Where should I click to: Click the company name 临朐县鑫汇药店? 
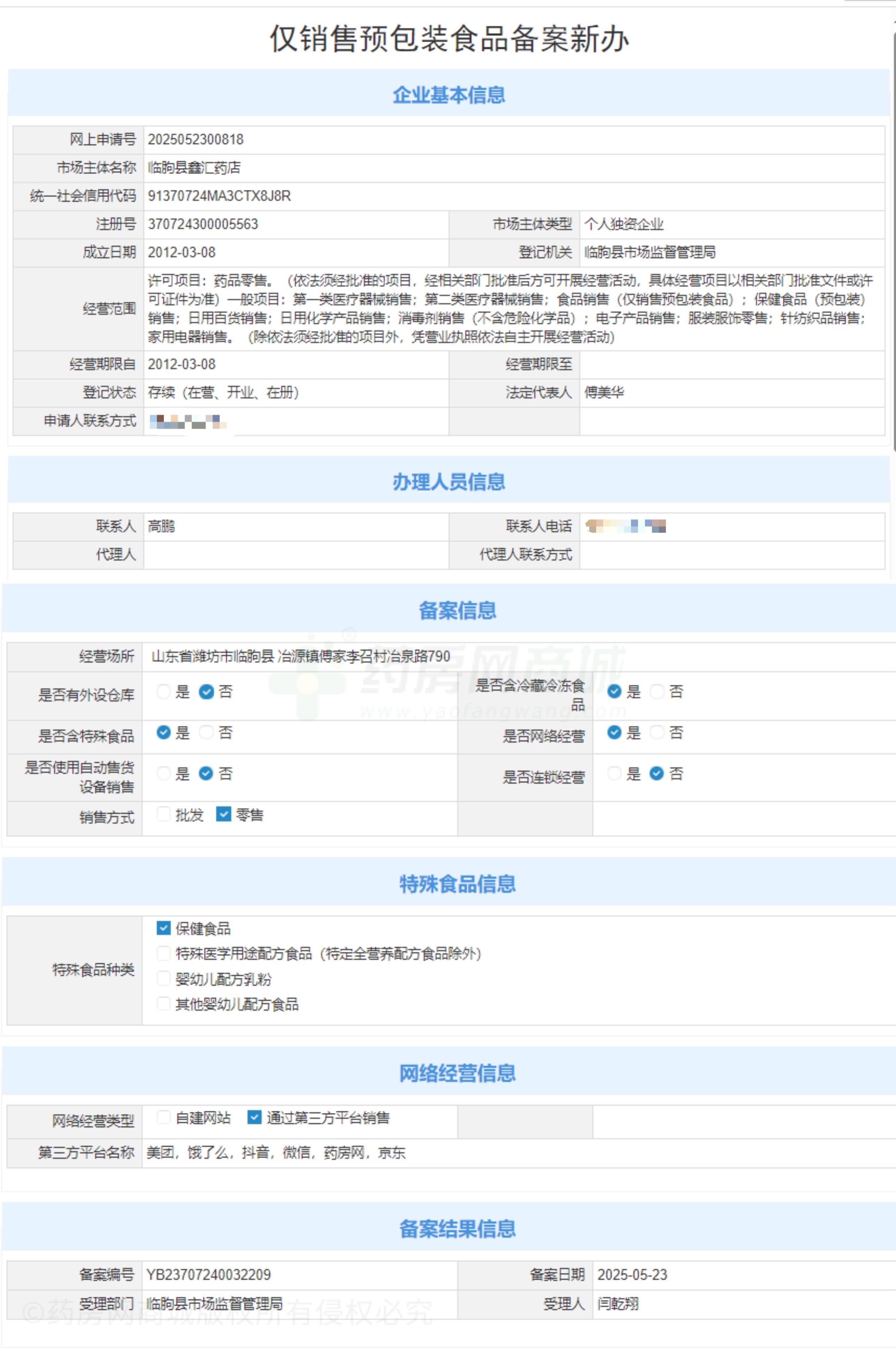pyautogui.click(x=194, y=167)
